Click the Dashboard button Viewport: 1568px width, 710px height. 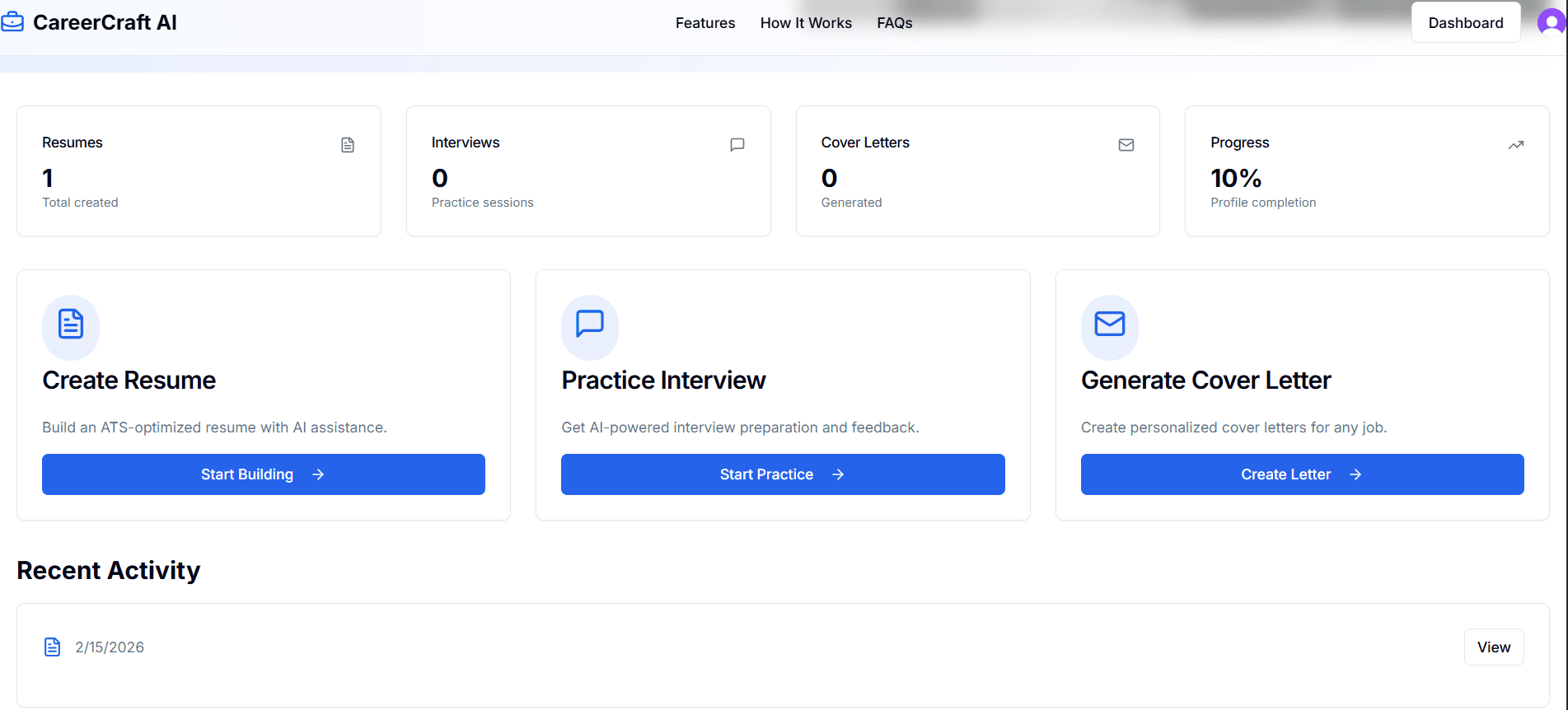click(1466, 23)
